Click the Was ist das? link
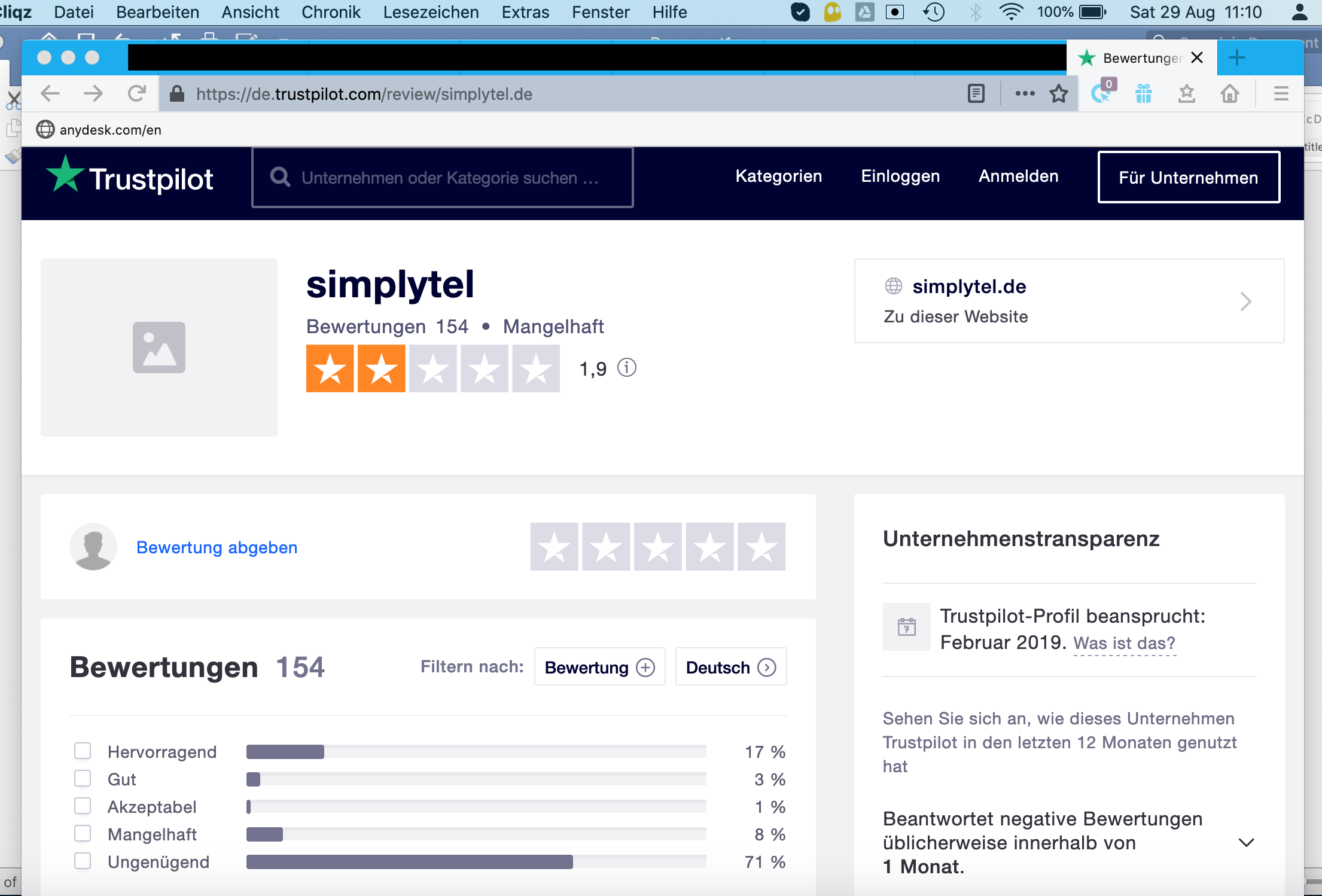 1124,643
